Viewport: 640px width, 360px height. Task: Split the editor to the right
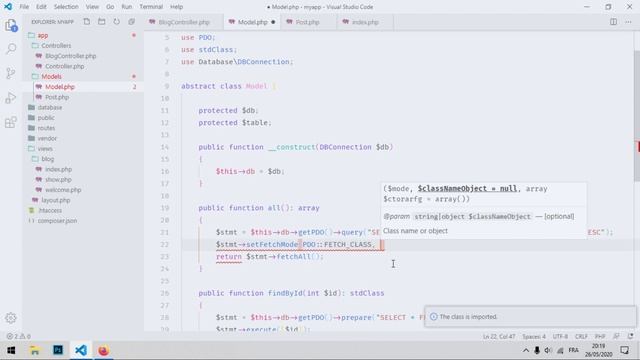(613, 22)
